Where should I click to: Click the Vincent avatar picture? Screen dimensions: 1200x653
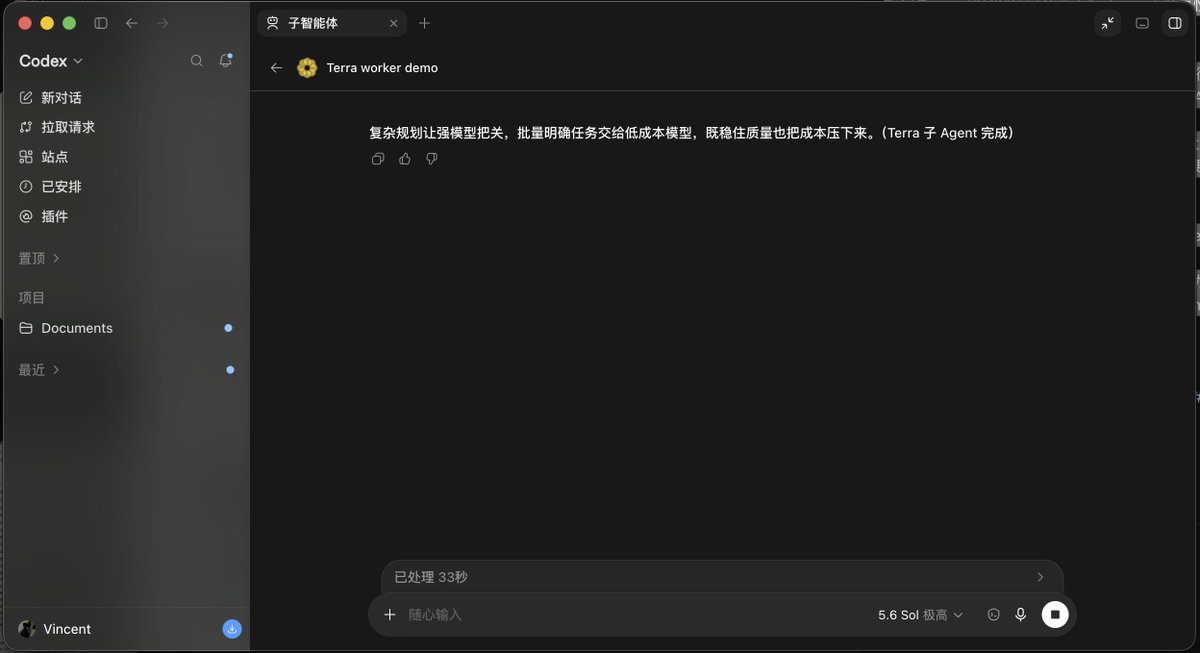(27, 629)
